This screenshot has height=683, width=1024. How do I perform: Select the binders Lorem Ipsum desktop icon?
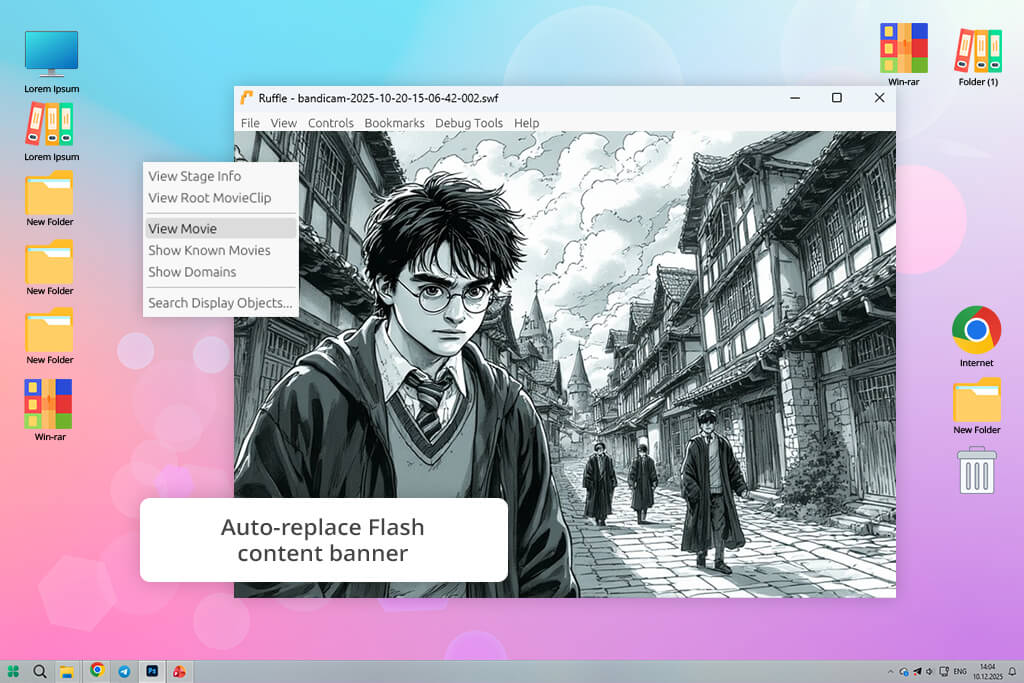pyautogui.click(x=52, y=133)
